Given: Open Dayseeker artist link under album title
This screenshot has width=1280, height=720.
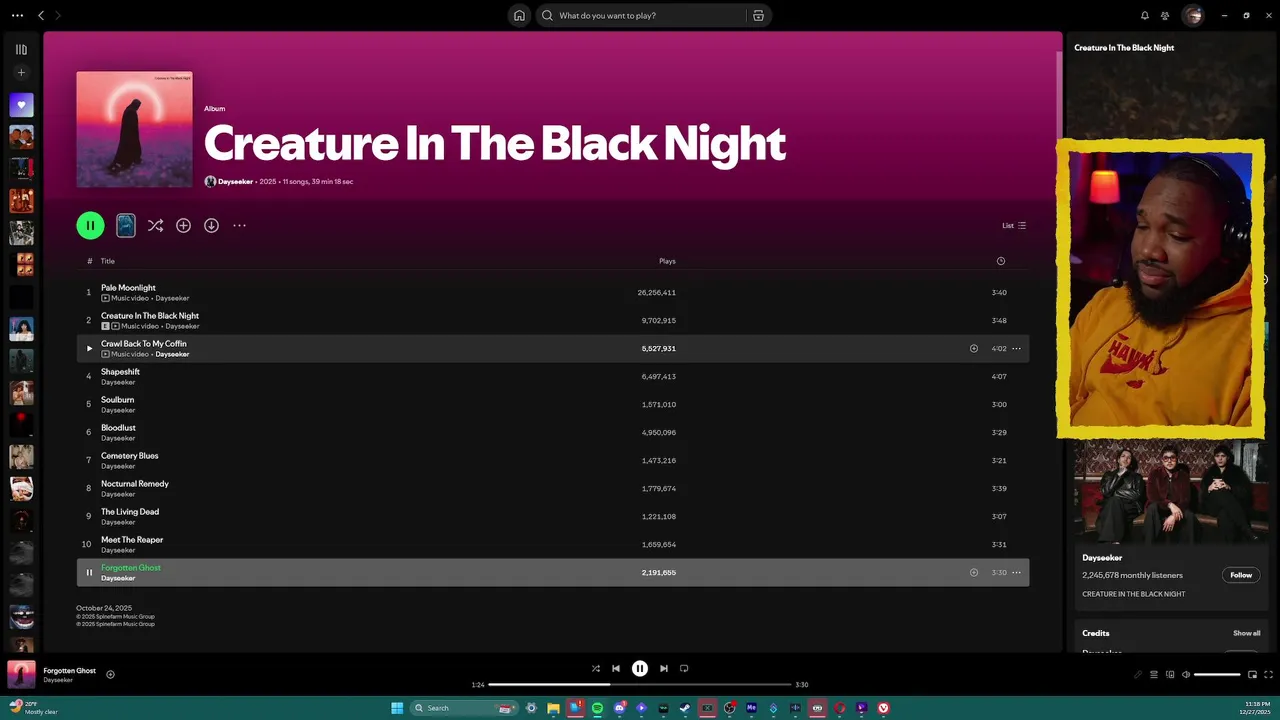Looking at the screenshot, I should [235, 182].
